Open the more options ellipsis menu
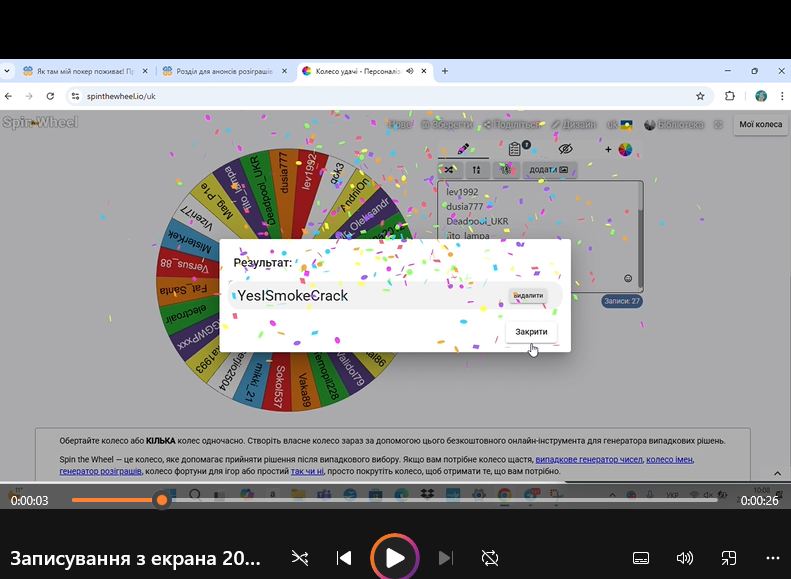Screen dimensions: 791x579 click(772, 558)
